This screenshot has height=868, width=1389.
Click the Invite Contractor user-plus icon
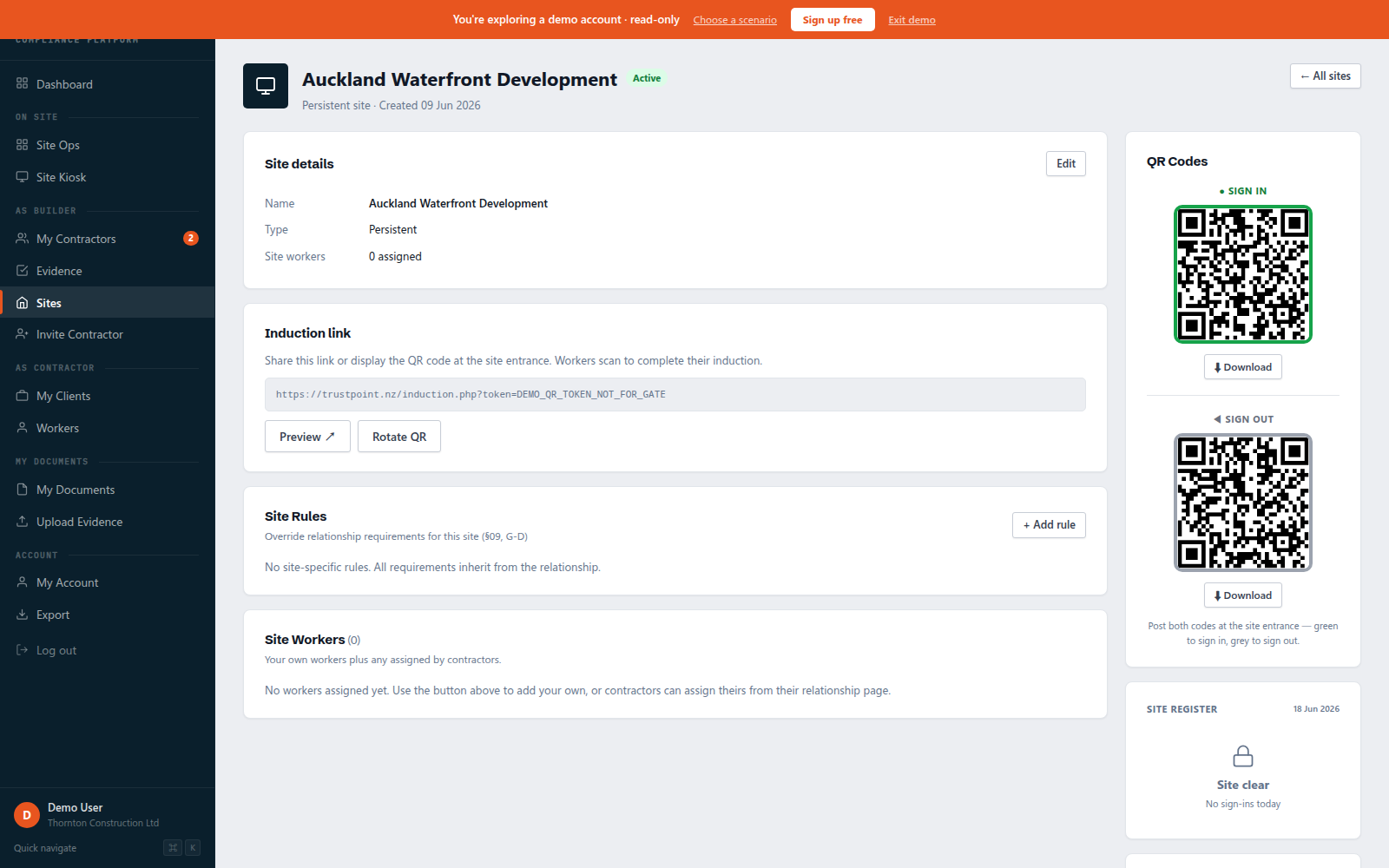click(x=23, y=333)
